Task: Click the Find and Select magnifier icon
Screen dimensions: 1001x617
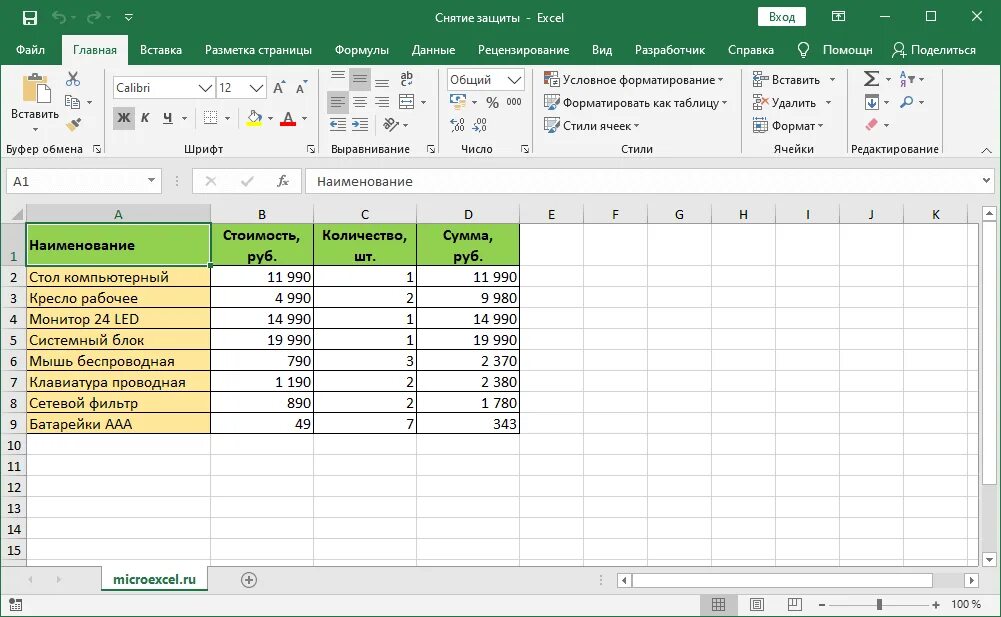Action: 907,102
